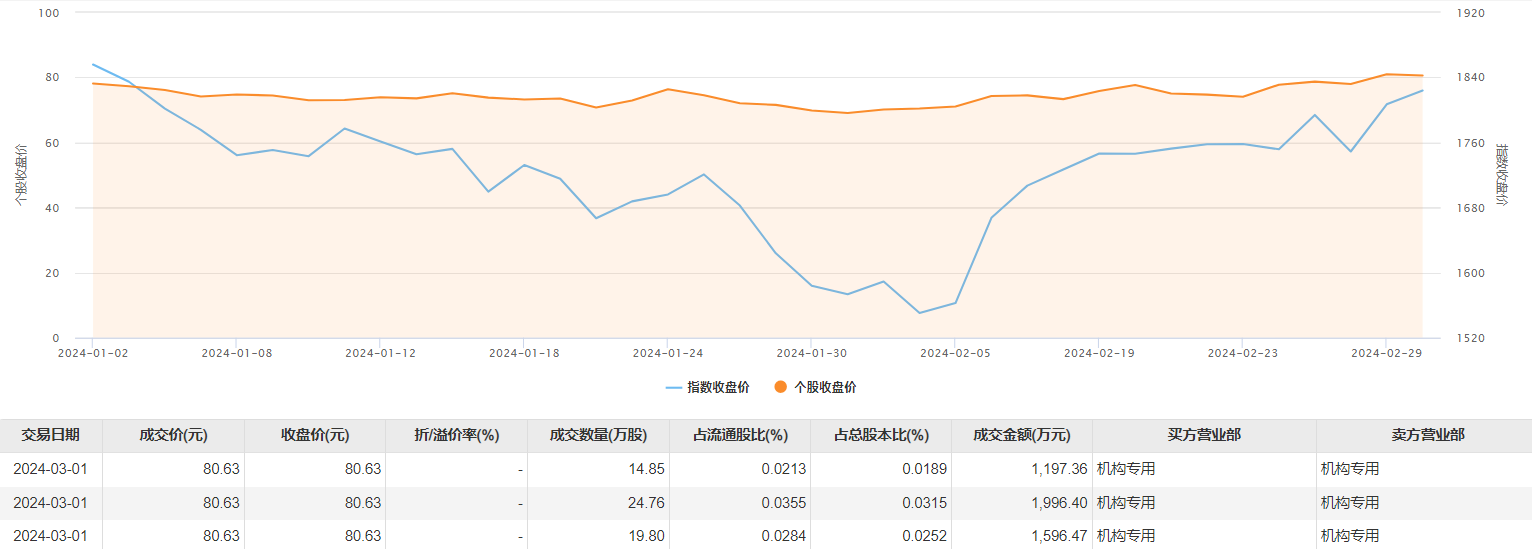Click the 2024-01-30 x-axis date label
Screen dimensions: 1532x549
click(x=811, y=353)
